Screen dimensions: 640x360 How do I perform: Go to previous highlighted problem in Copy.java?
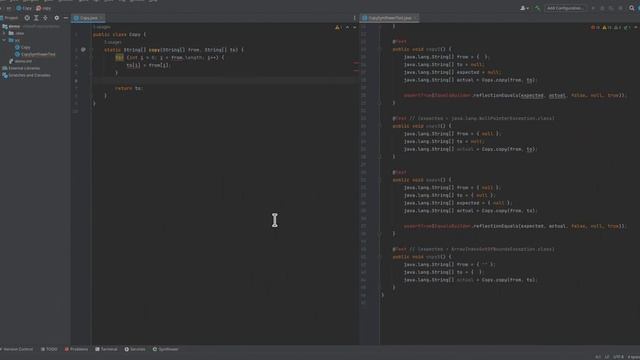coord(347,27)
